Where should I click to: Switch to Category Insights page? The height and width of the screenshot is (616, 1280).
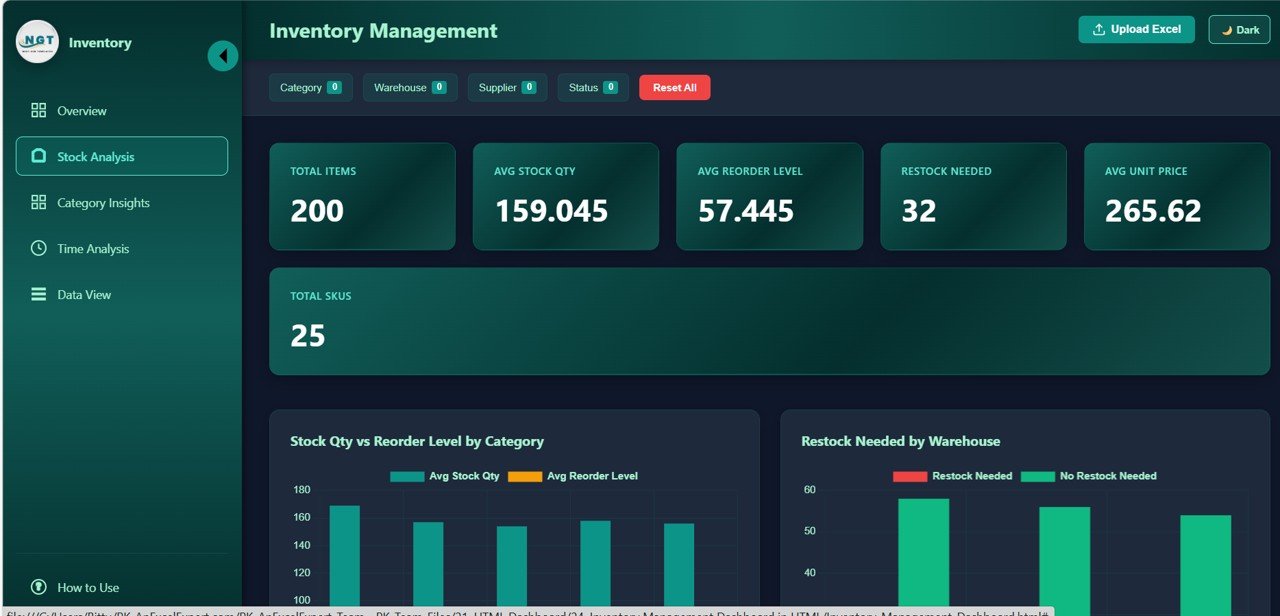coord(103,203)
